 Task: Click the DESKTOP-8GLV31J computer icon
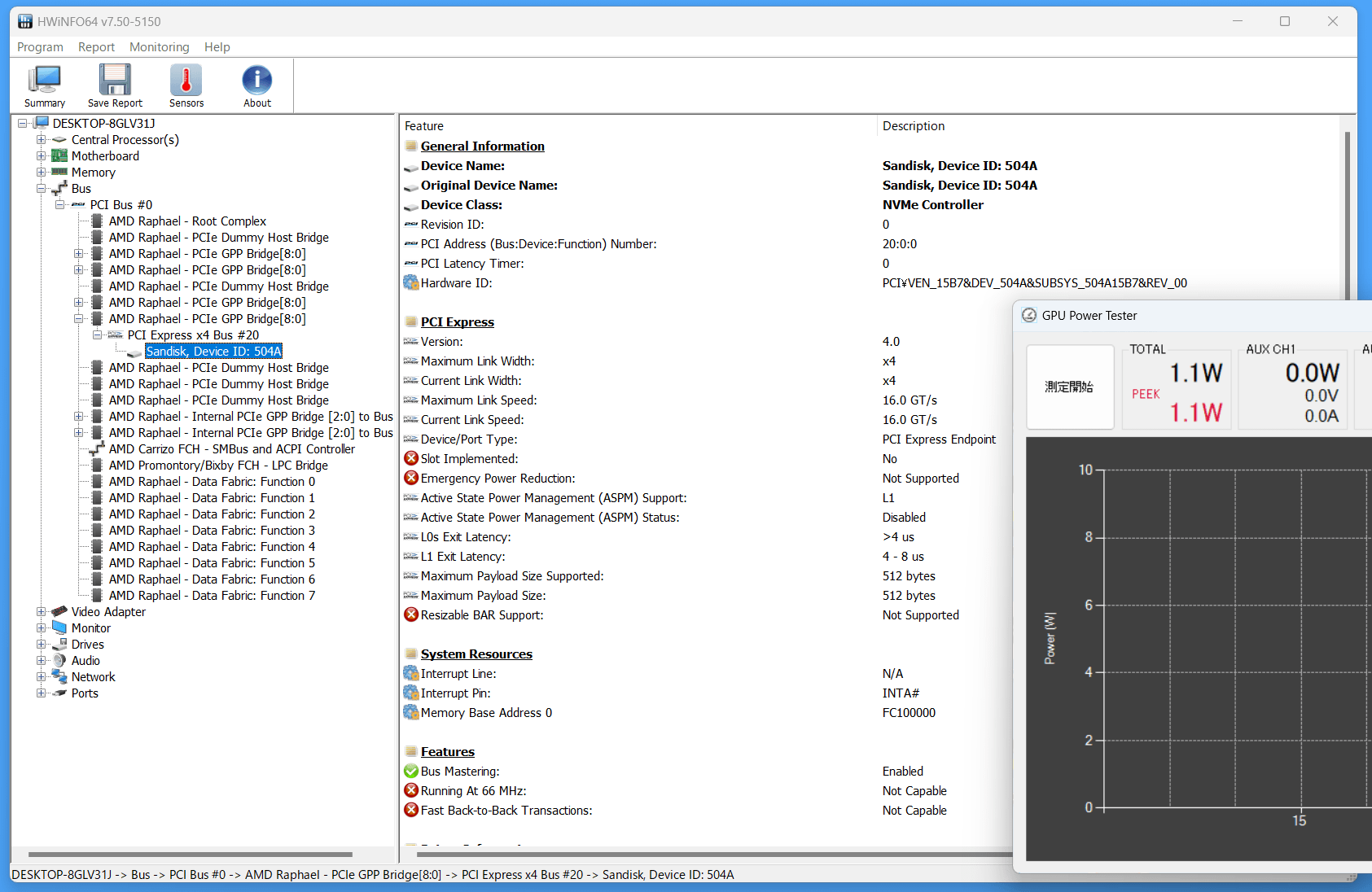click(x=42, y=123)
